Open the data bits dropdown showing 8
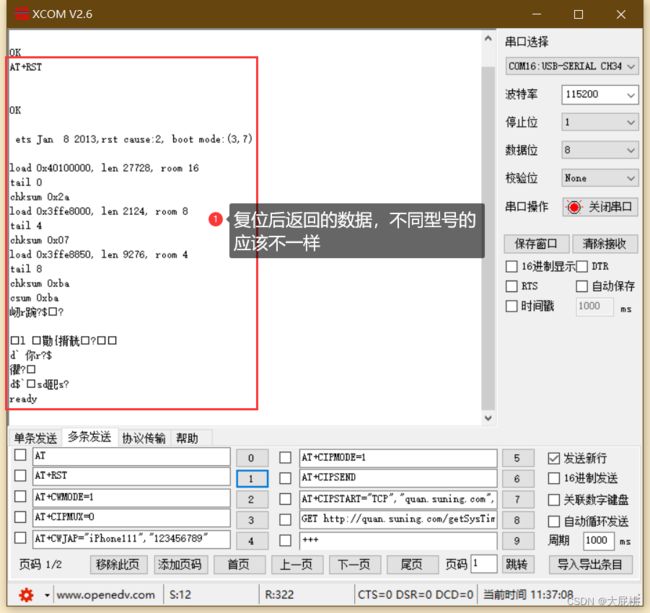The width and height of the screenshot is (650, 613). 599,150
